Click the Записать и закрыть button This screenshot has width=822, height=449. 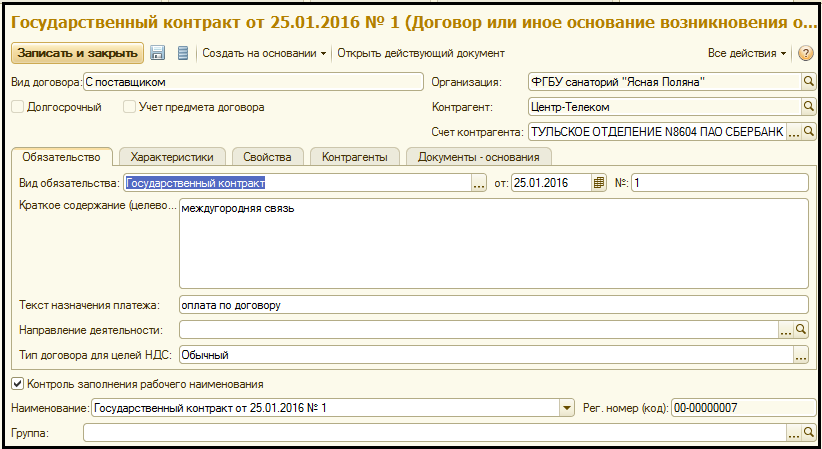tap(78, 53)
